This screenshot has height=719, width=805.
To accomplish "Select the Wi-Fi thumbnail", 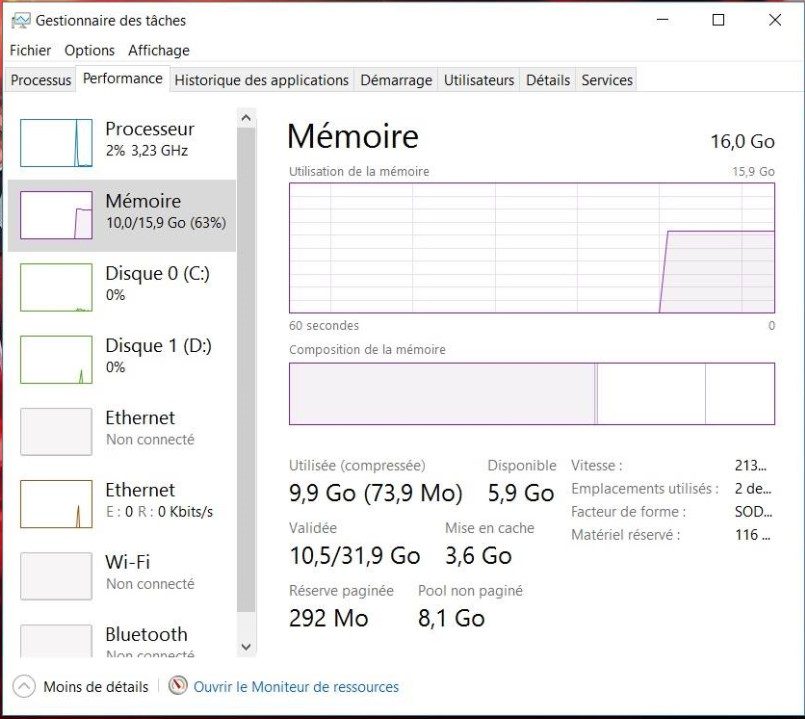I will pos(56,576).
